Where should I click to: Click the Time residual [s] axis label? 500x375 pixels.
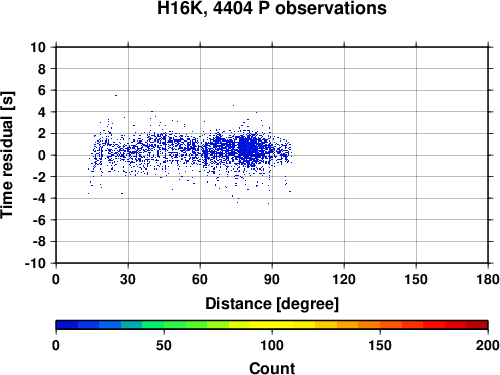click(x=7, y=155)
